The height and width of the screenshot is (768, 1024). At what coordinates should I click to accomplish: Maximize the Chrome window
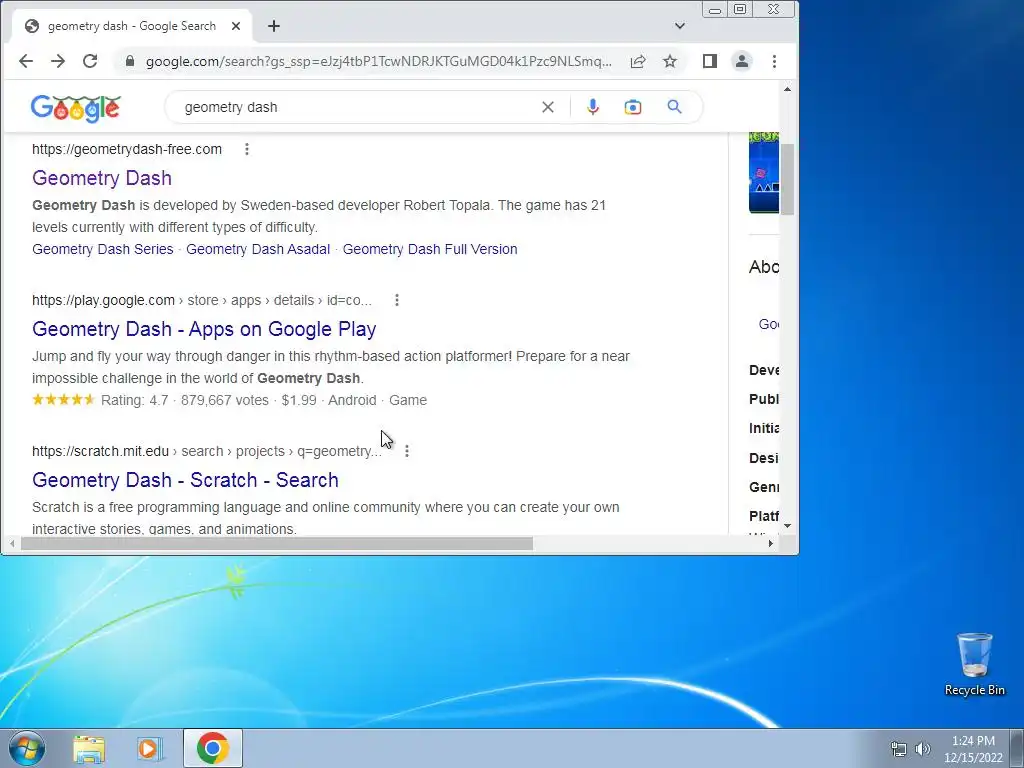(x=740, y=9)
